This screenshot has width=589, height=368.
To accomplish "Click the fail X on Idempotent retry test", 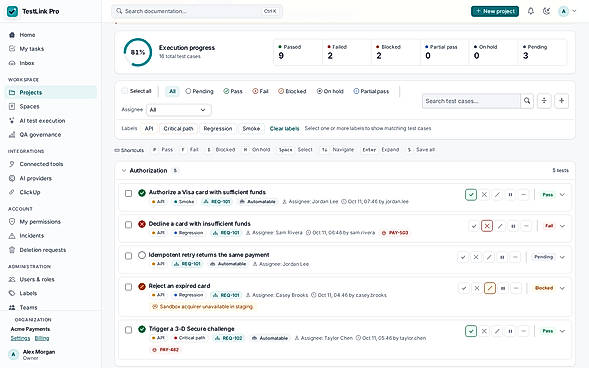I will tap(476, 257).
